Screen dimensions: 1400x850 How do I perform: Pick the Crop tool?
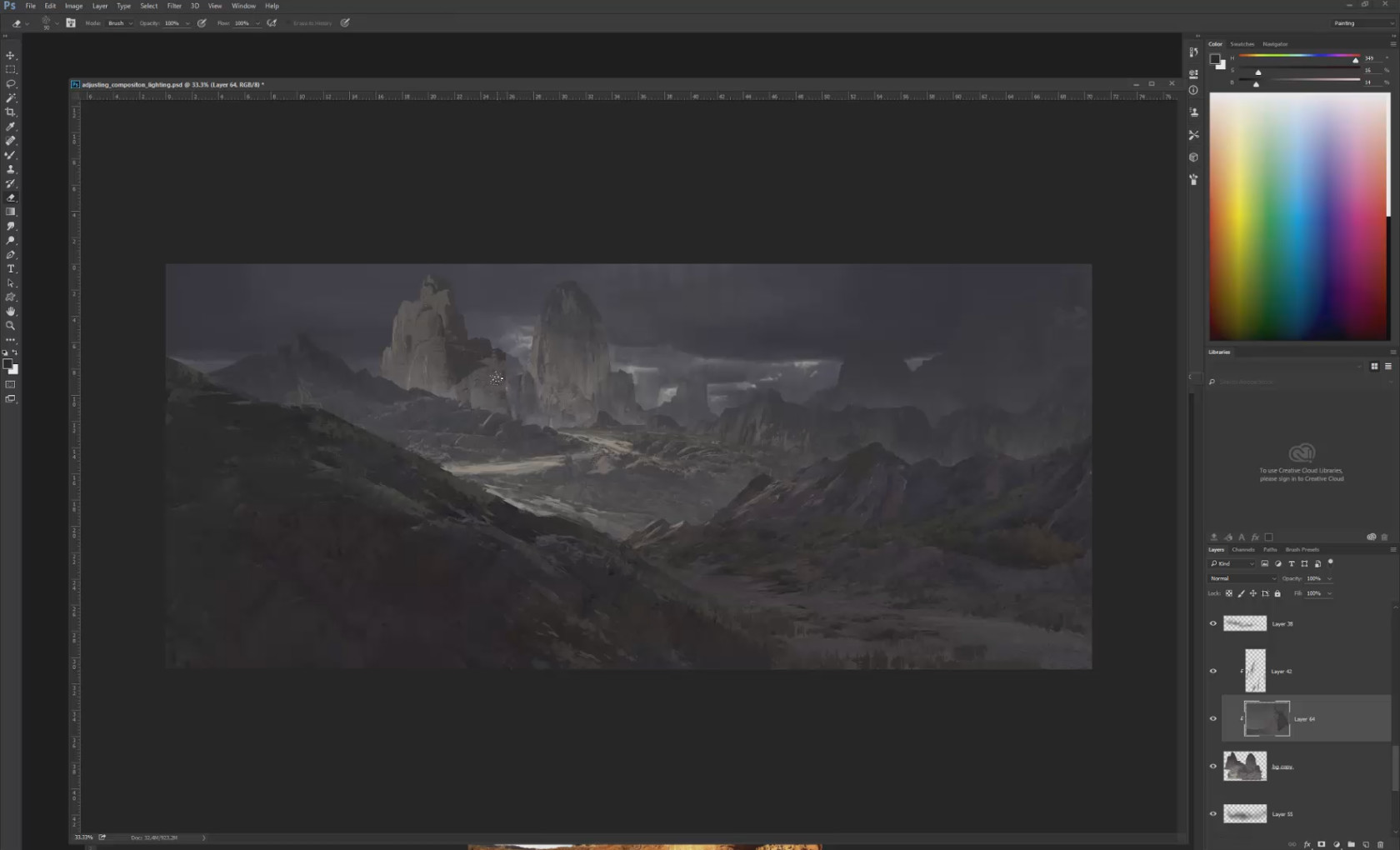point(11,112)
